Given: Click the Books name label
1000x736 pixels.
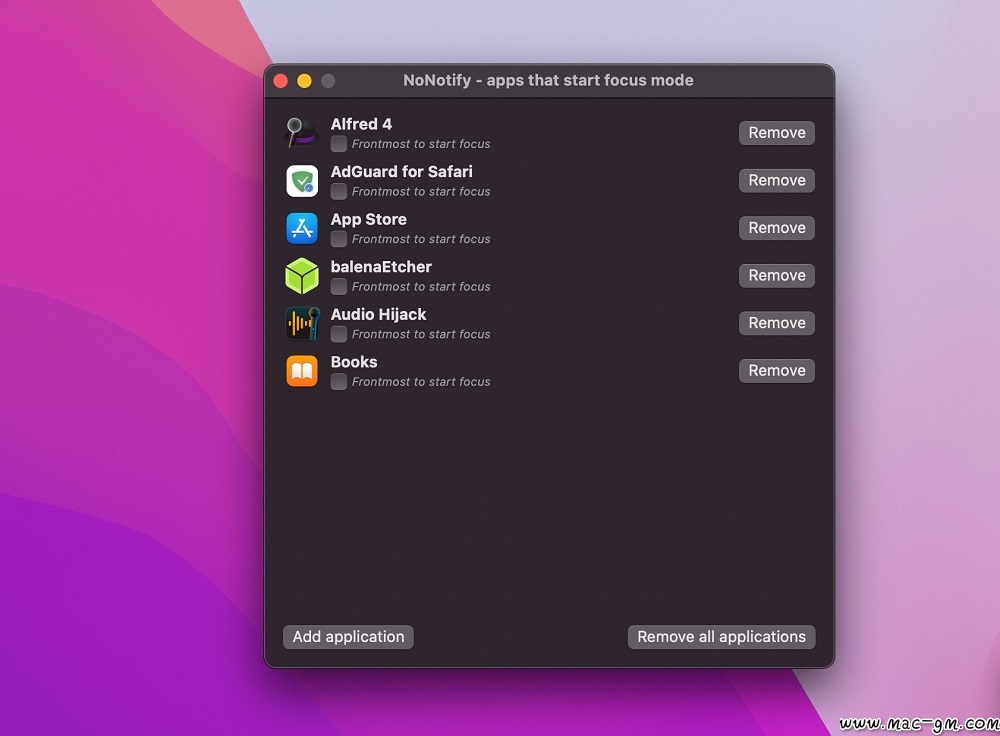Looking at the screenshot, I should [x=354, y=362].
